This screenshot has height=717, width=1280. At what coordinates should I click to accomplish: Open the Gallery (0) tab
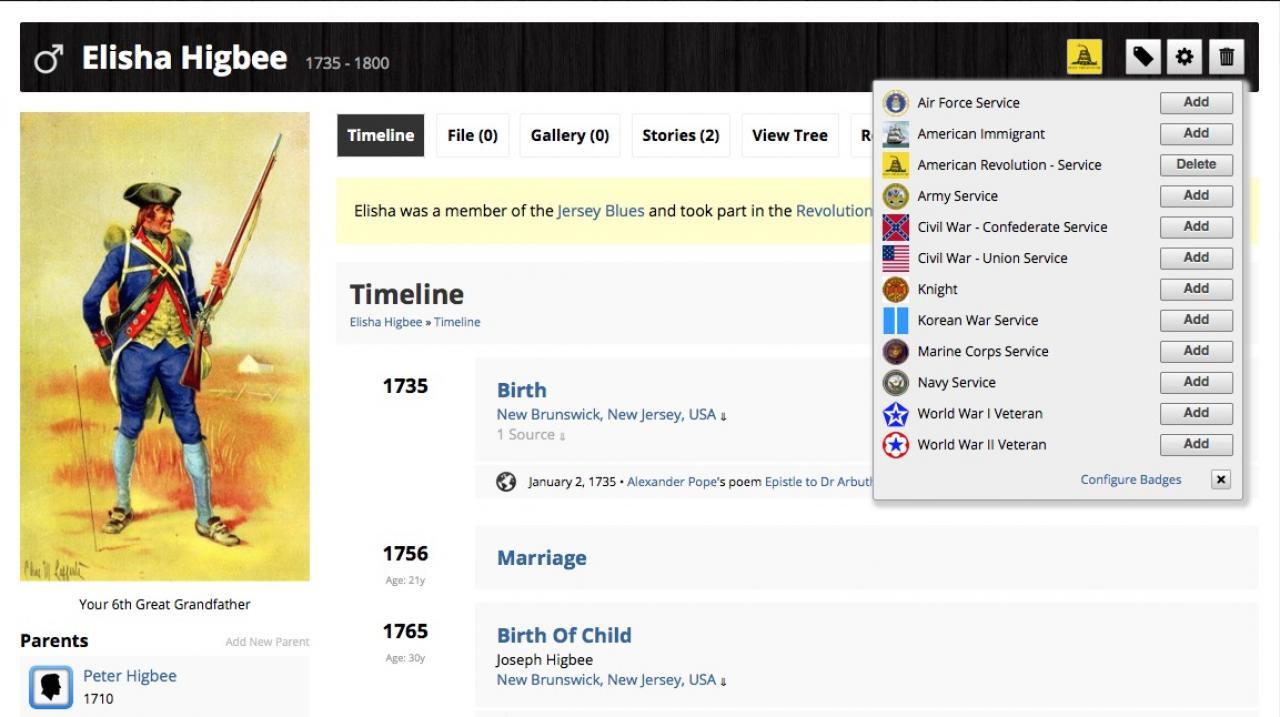coord(570,135)
